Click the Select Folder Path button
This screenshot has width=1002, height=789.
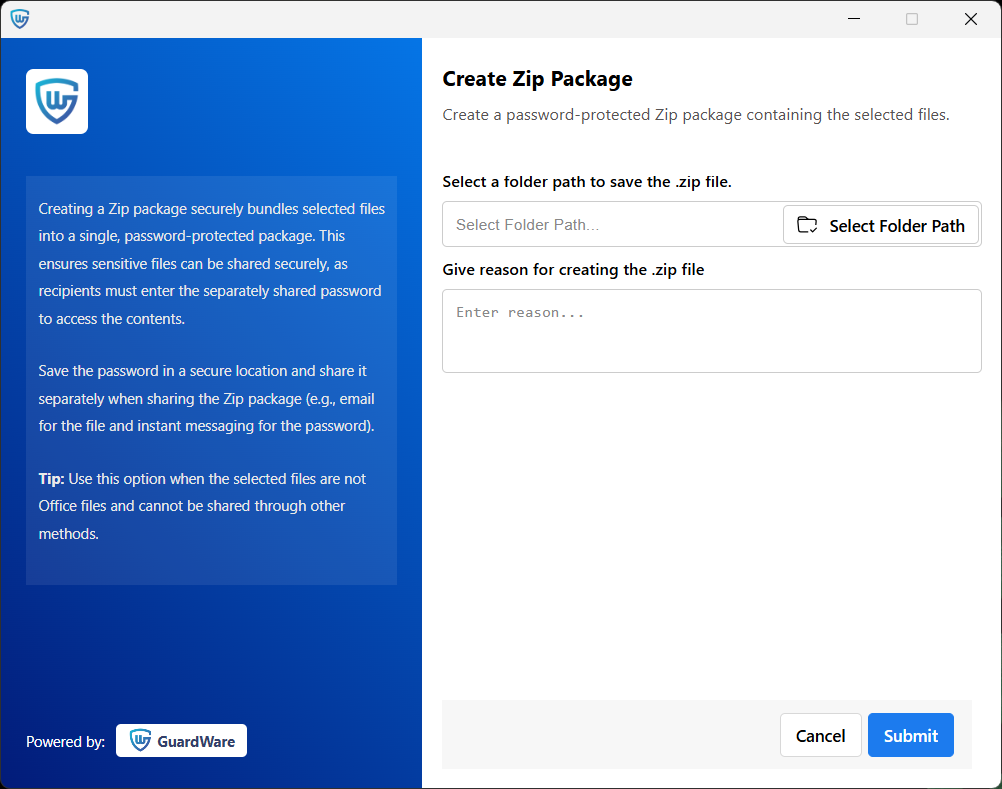point(881,224)
